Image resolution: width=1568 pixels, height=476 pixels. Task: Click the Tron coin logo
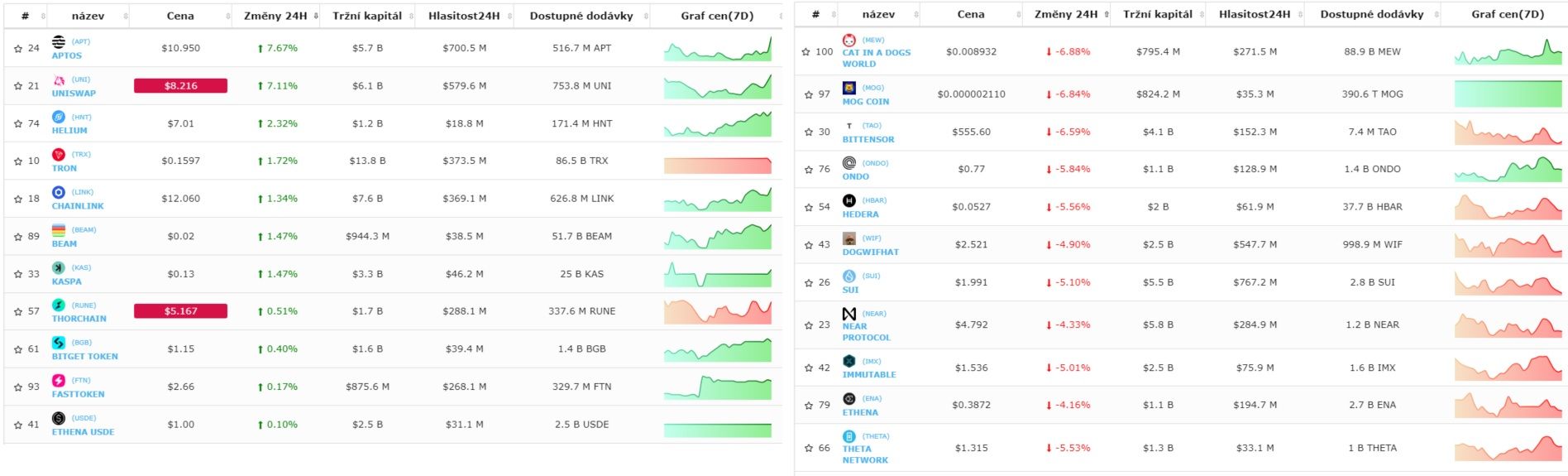[x=59, y=155]
